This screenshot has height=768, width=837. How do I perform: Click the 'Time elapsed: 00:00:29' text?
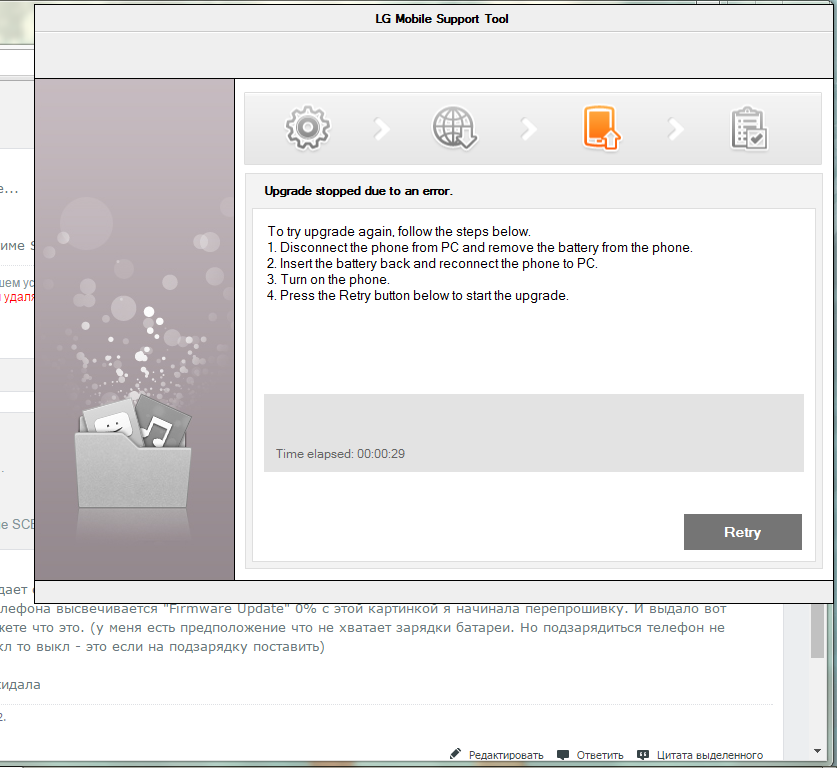(x=340, y=454)
